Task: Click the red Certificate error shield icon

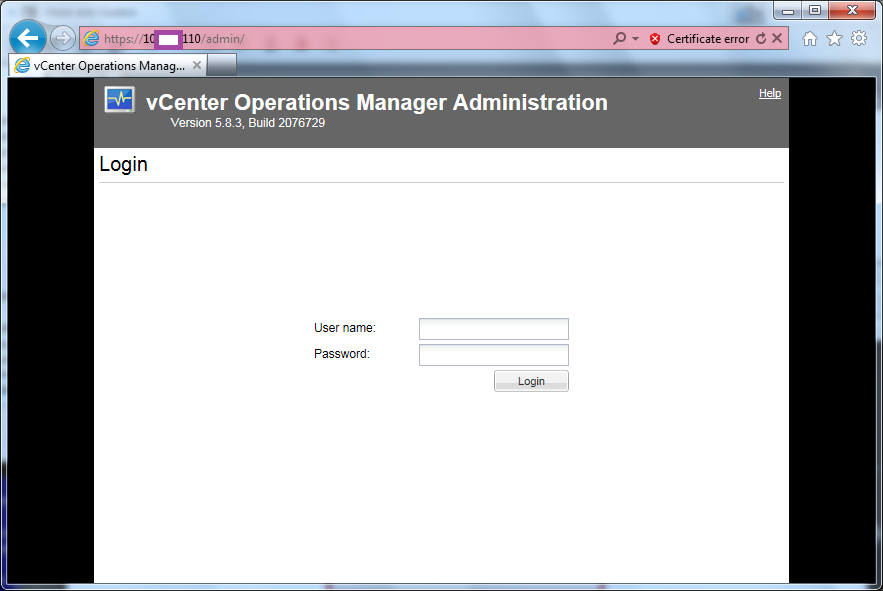Action: point(654,39)
